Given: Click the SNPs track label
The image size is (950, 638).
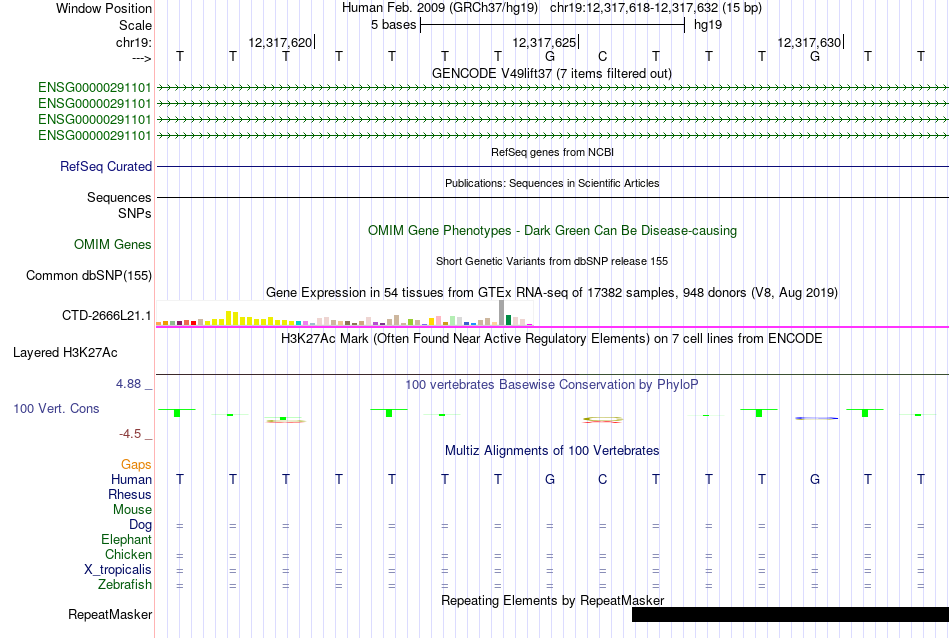Looking at the screenshot, I should point(135,213).
